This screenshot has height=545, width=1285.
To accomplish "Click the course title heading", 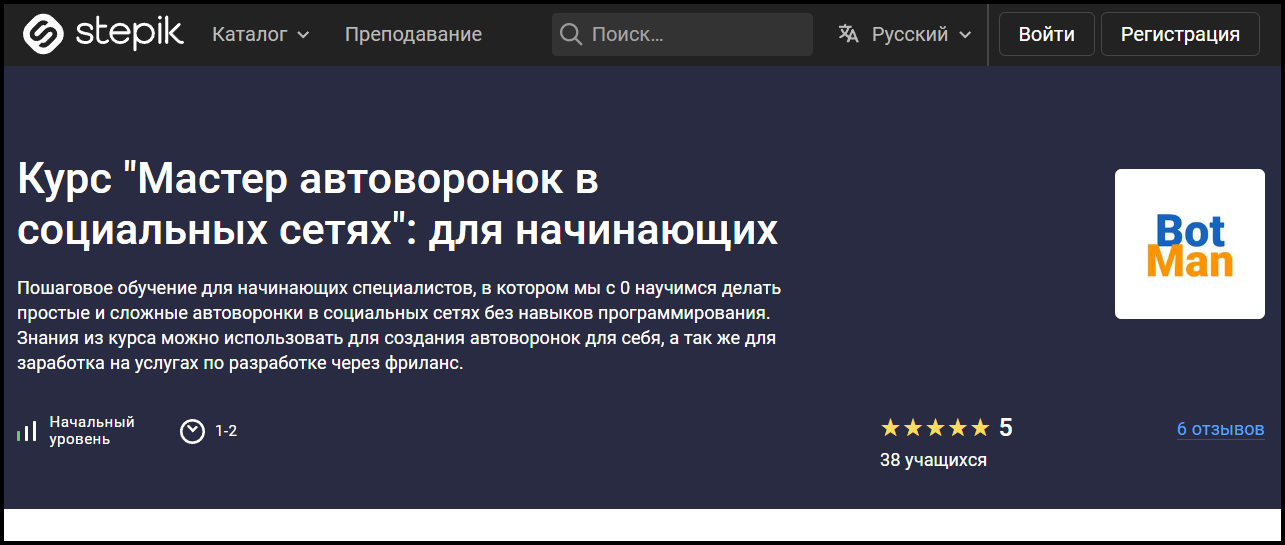I will pos(398,205).
